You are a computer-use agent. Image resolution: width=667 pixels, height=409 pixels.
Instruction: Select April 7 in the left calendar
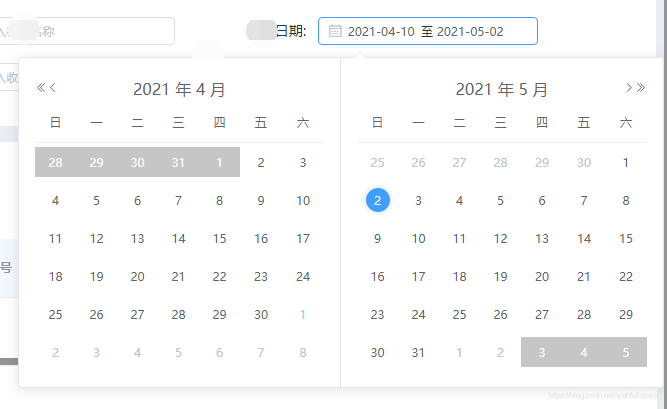178,200
